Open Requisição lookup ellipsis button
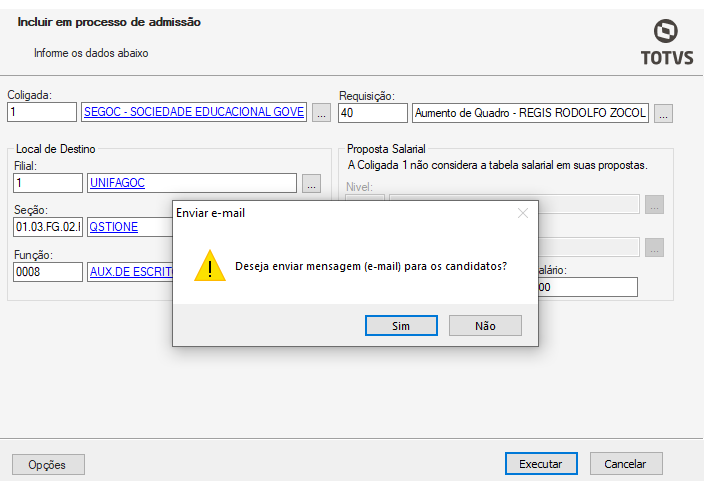The height and width of the screenshot is (481, 704). click(663, 113)
